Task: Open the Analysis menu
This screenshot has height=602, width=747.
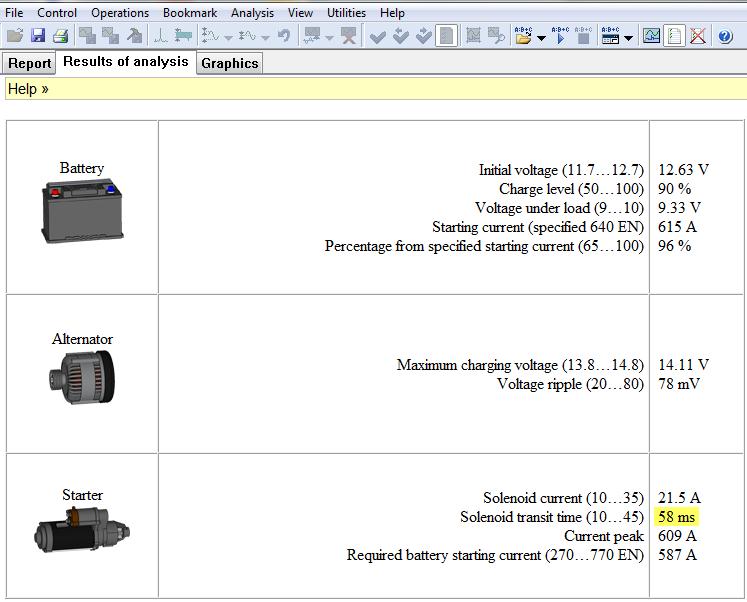Action: click(x=252, y=13)
